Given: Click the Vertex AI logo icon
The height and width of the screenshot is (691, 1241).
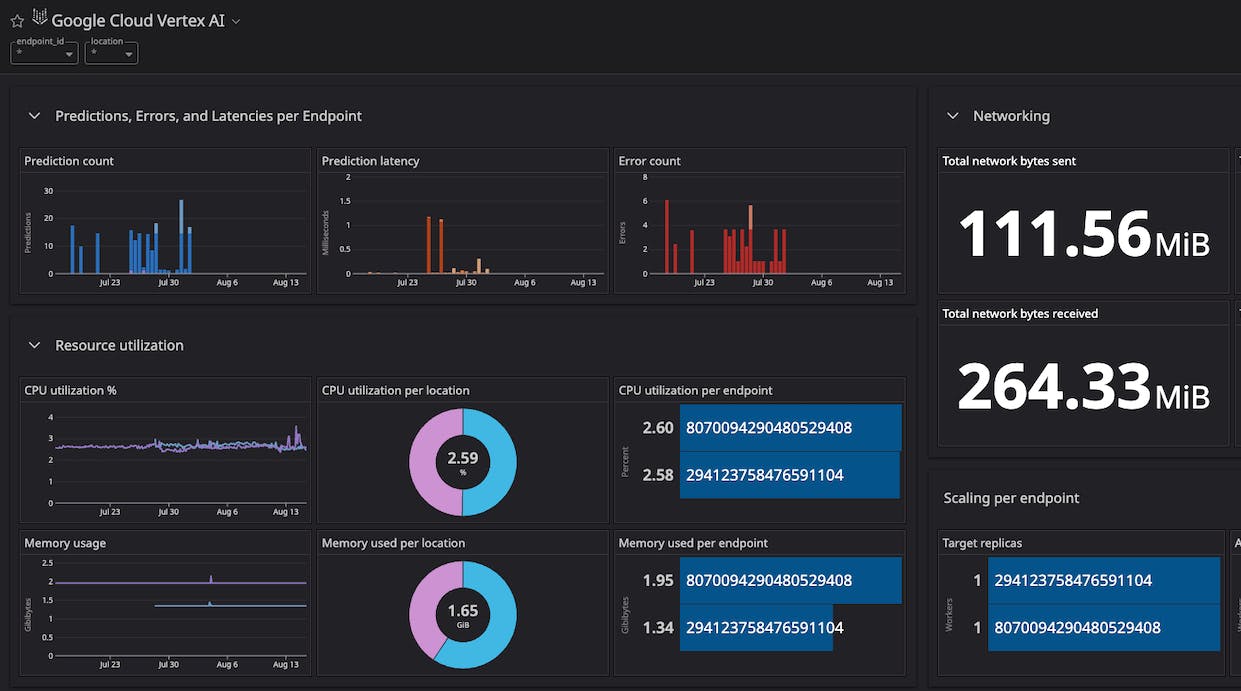Looking at the screenshot, I should click(x=40, y=17).
